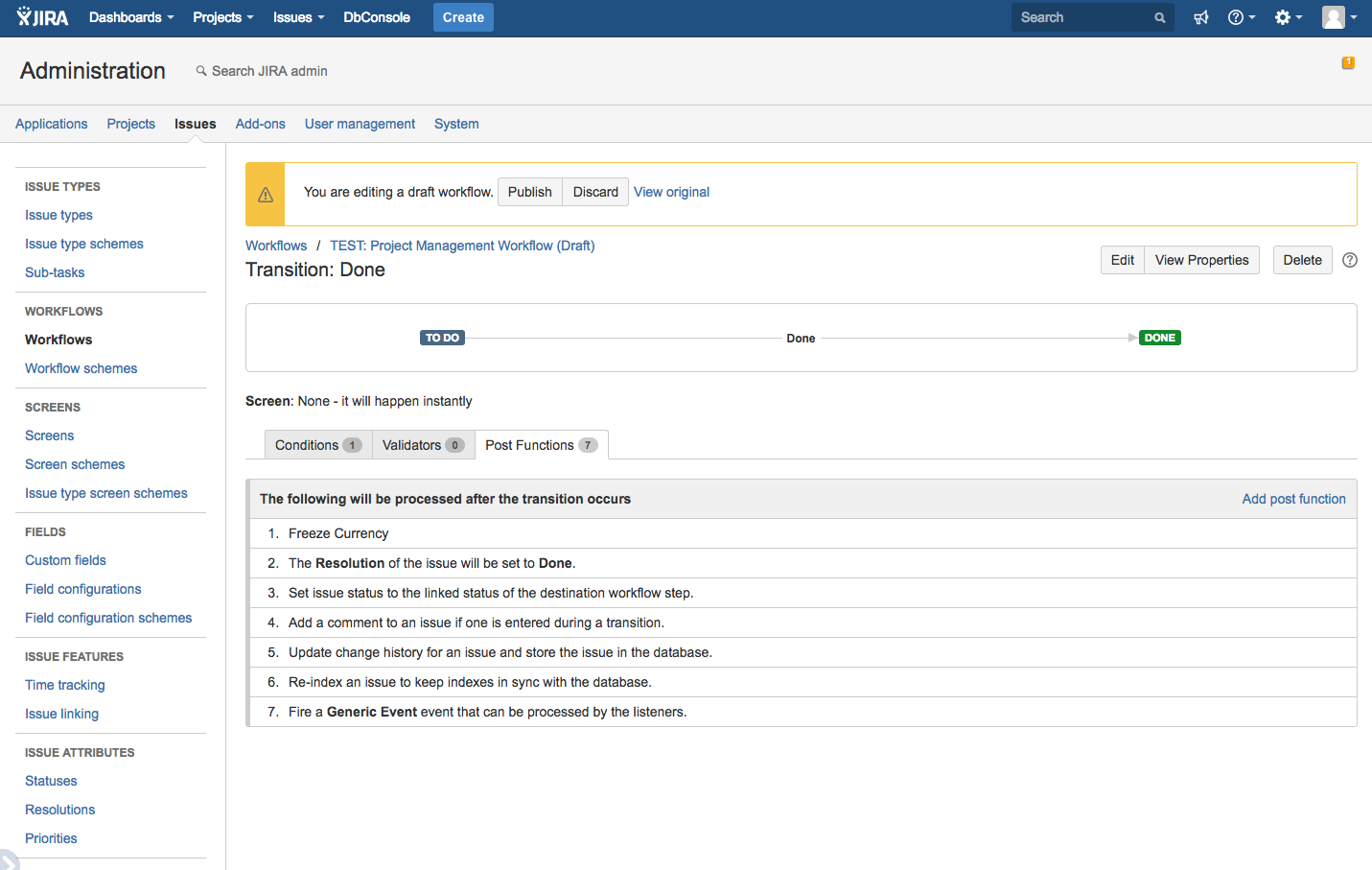
Task: Open Workflow schemes in sidebar
Action: pos(81,368)
